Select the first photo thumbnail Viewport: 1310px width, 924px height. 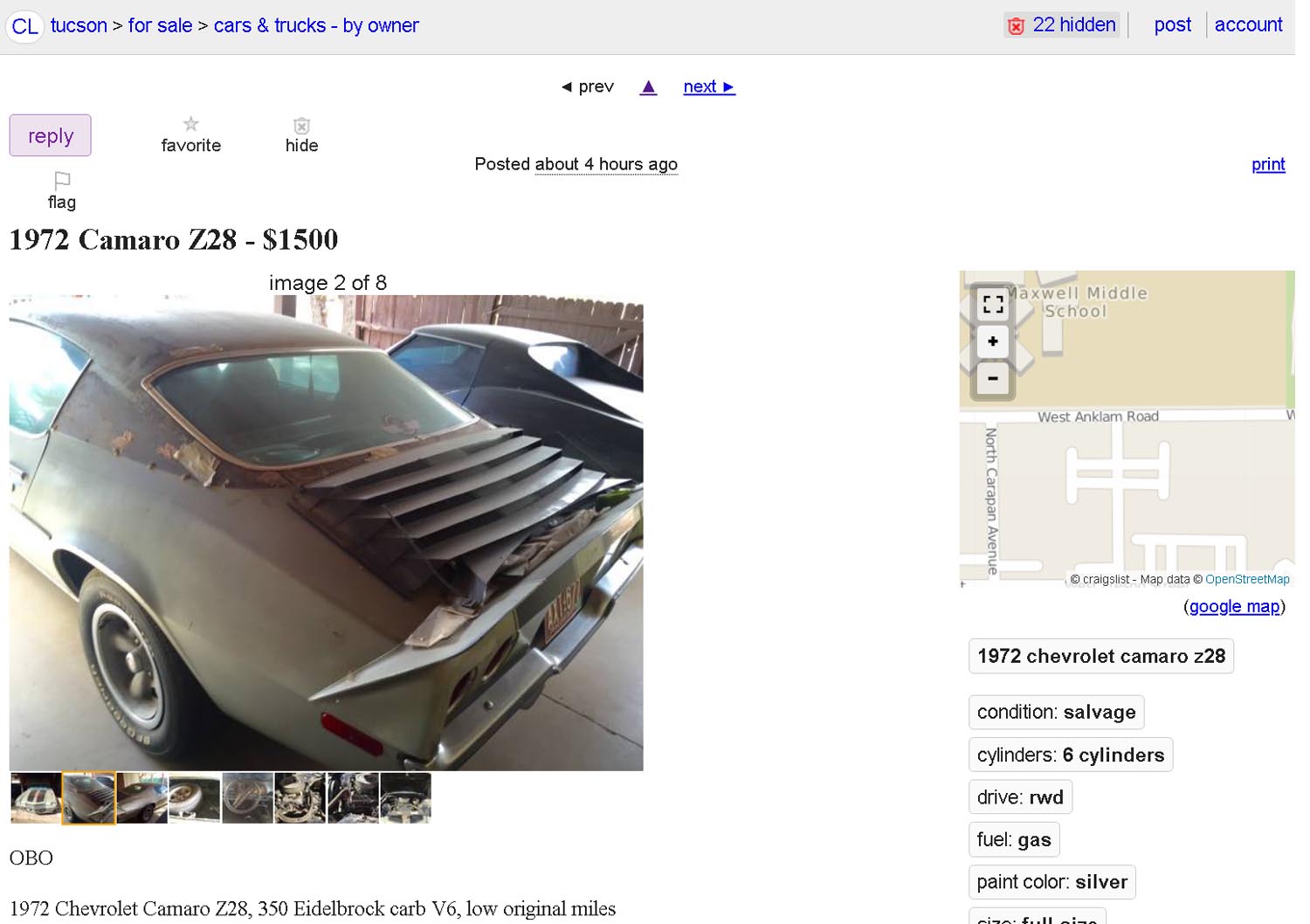pyautogui.click(x=36, y=798)
